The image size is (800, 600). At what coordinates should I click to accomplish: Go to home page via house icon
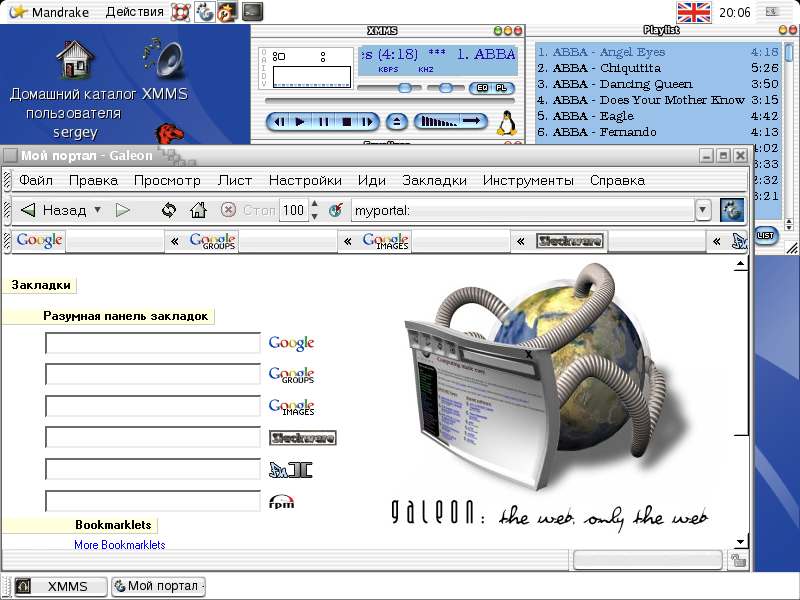198,210
